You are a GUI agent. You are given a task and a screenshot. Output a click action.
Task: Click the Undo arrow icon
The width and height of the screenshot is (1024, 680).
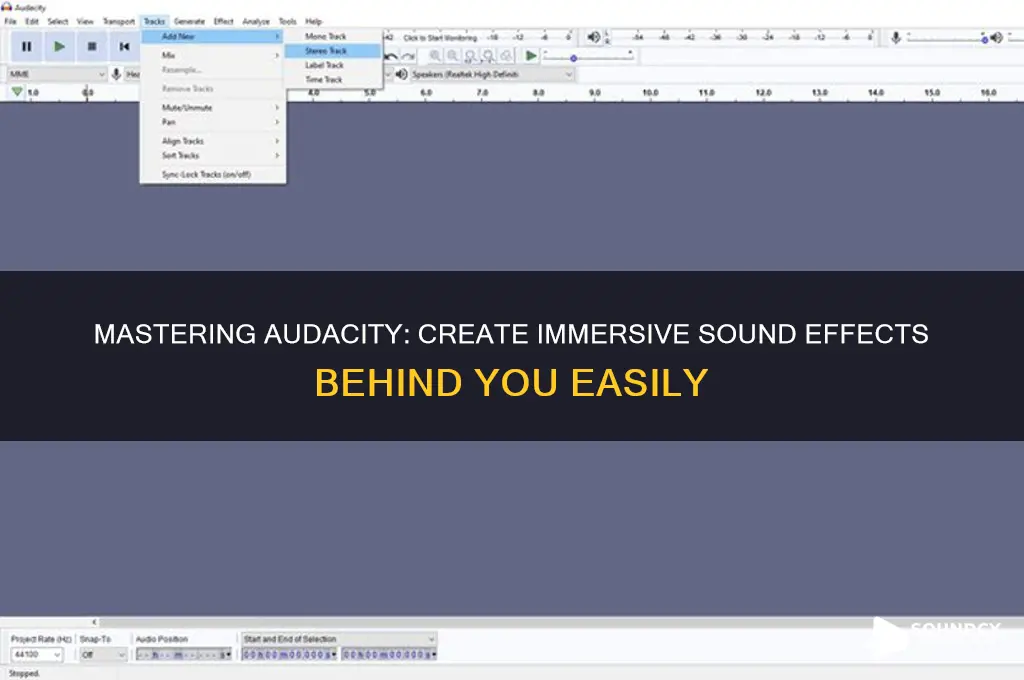[392, 56]
